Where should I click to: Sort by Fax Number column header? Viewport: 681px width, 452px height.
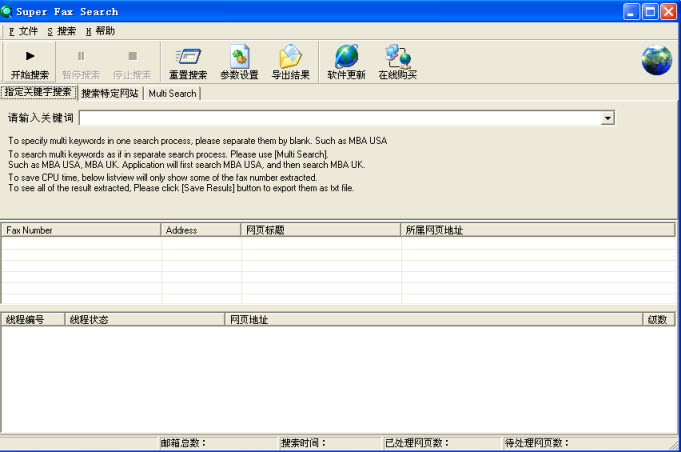[80, 230]
